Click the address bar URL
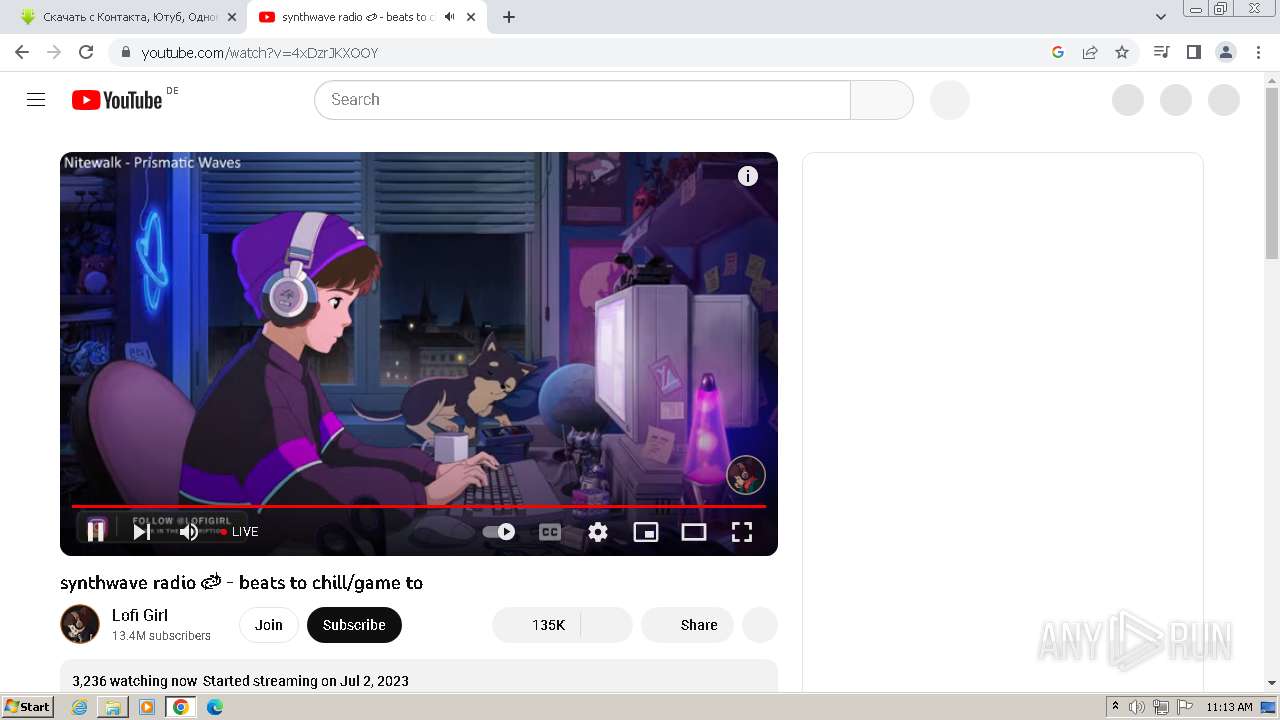1280x720 pixels. coord(260,53)
